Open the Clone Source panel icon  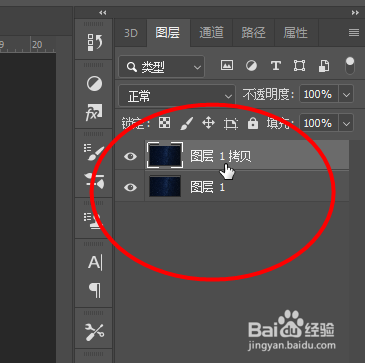(93, 221)
